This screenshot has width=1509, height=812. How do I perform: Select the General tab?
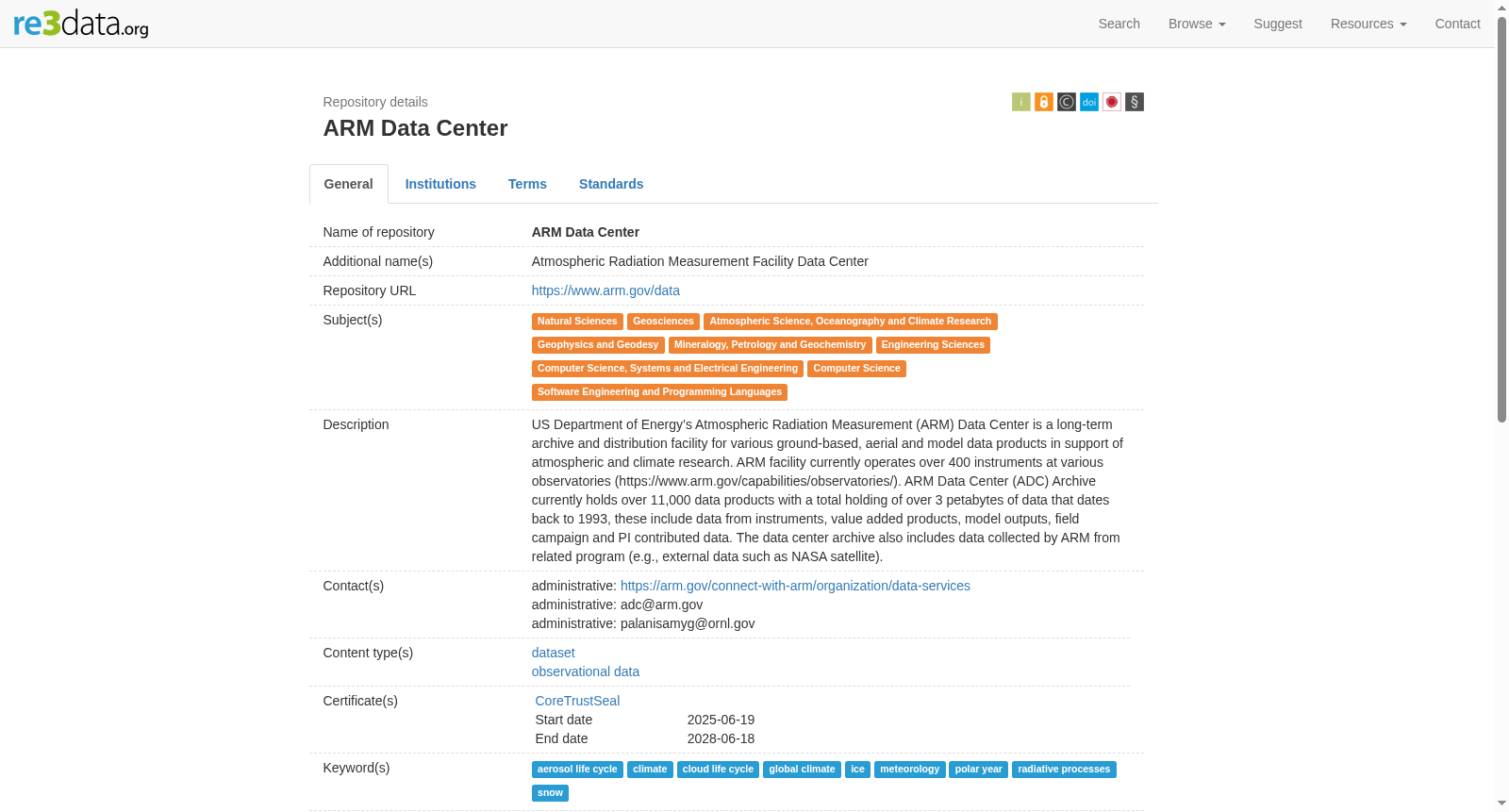point(349,184)
